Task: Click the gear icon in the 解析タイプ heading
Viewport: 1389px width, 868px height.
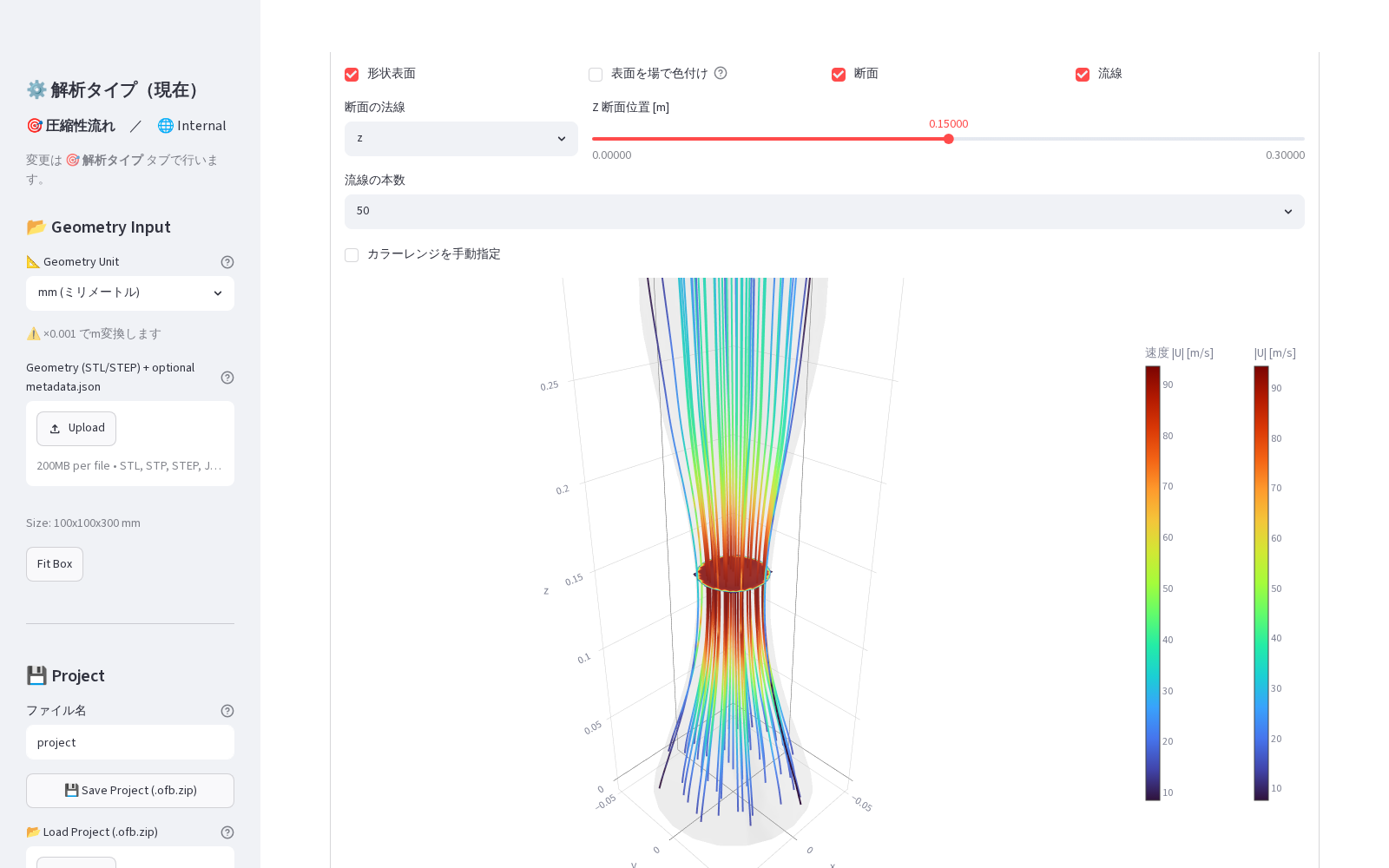Action: point(36,89)
